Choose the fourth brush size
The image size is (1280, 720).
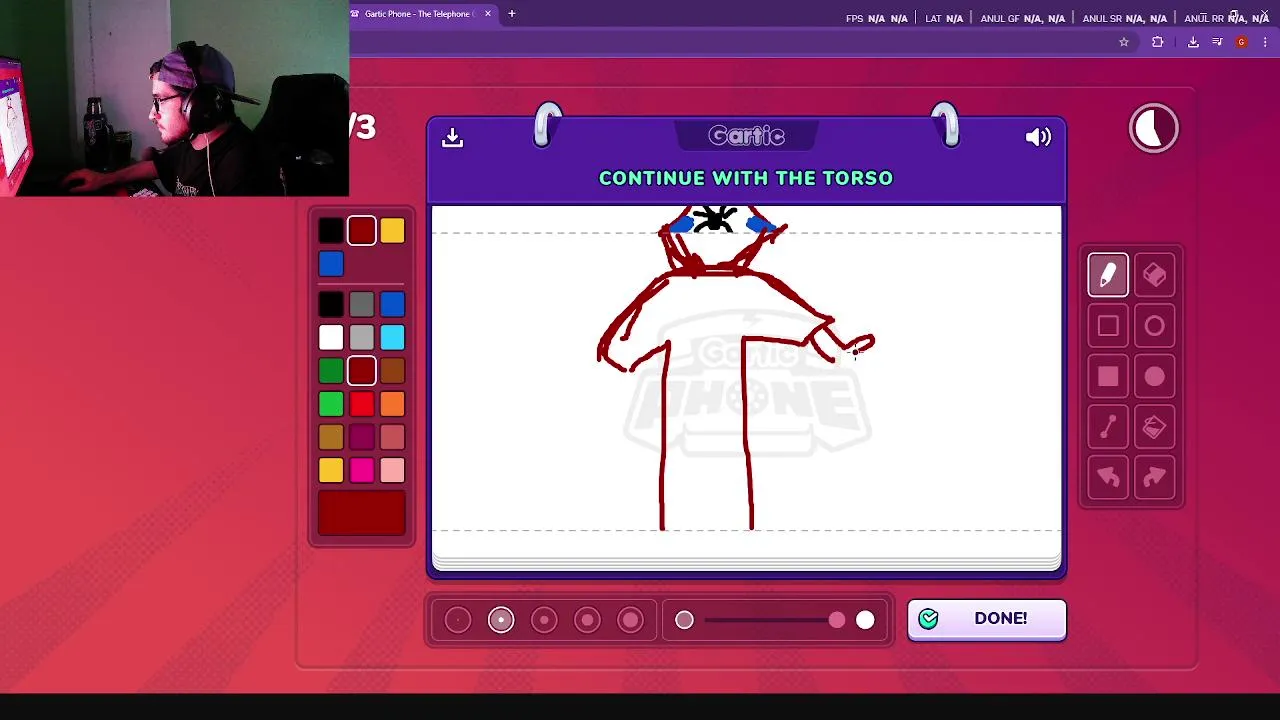(x=587, y=620)
